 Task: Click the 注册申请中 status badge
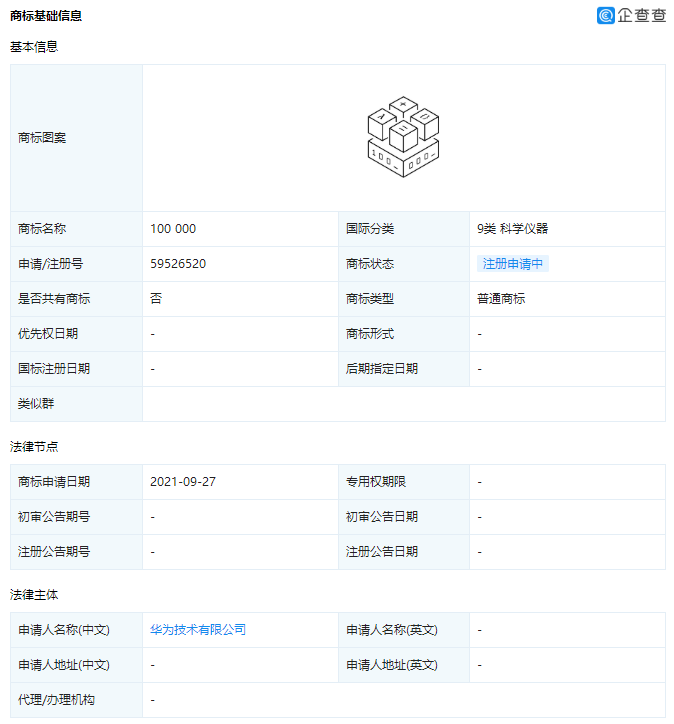tap(513, 264)
